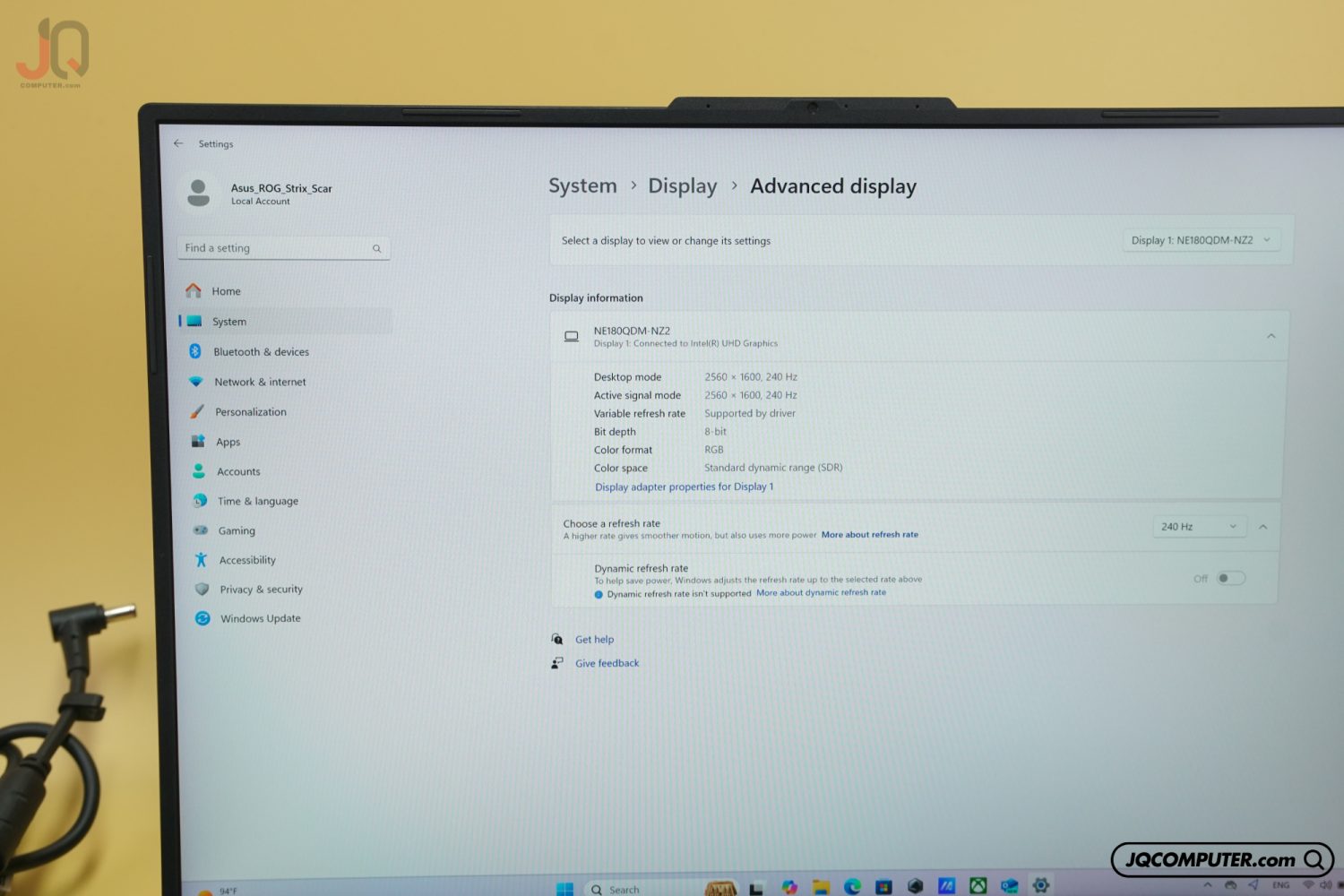
Task: Open the Windows Start menu
Action: click(x=564, y=889)
